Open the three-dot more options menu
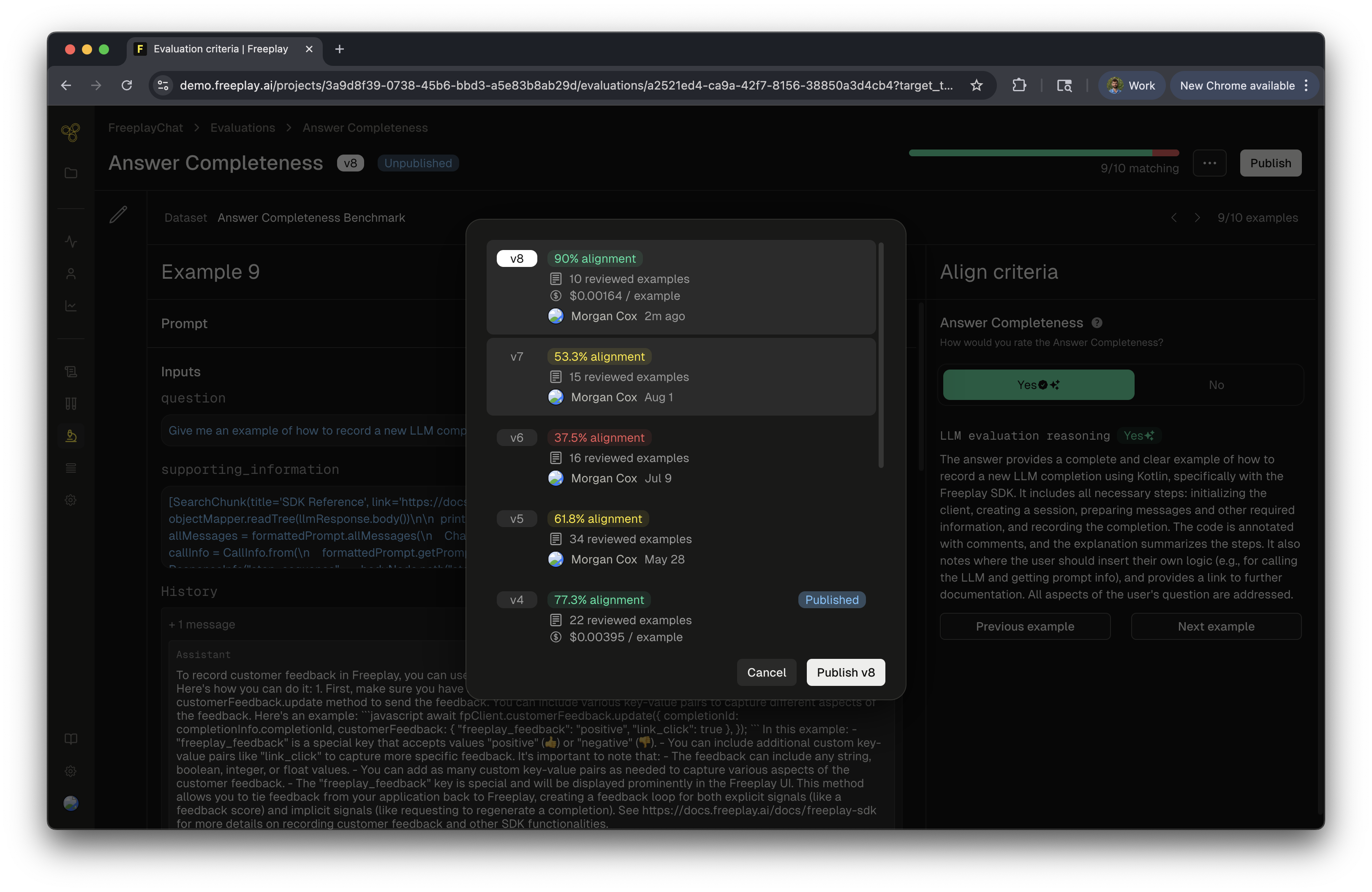 click(1209, 163)
